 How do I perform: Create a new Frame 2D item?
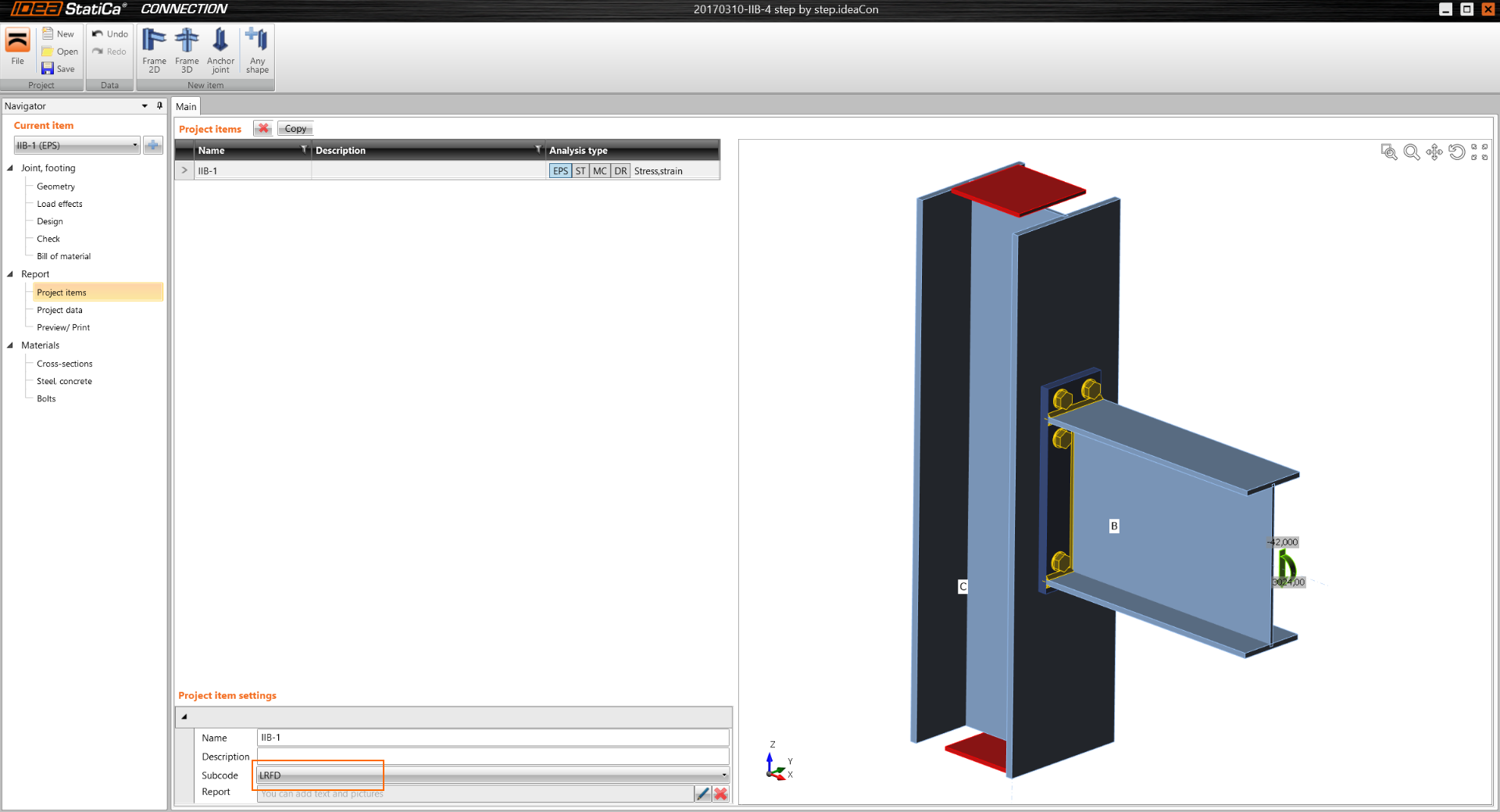(x=154, y=50)
